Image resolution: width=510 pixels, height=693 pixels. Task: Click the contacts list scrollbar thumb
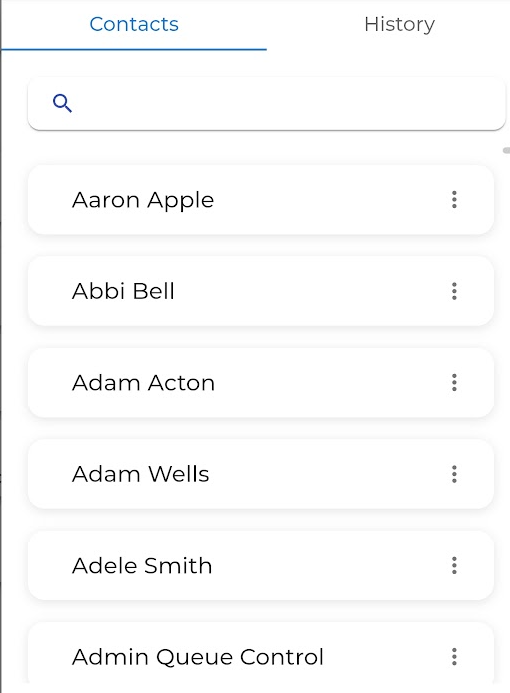506,151
